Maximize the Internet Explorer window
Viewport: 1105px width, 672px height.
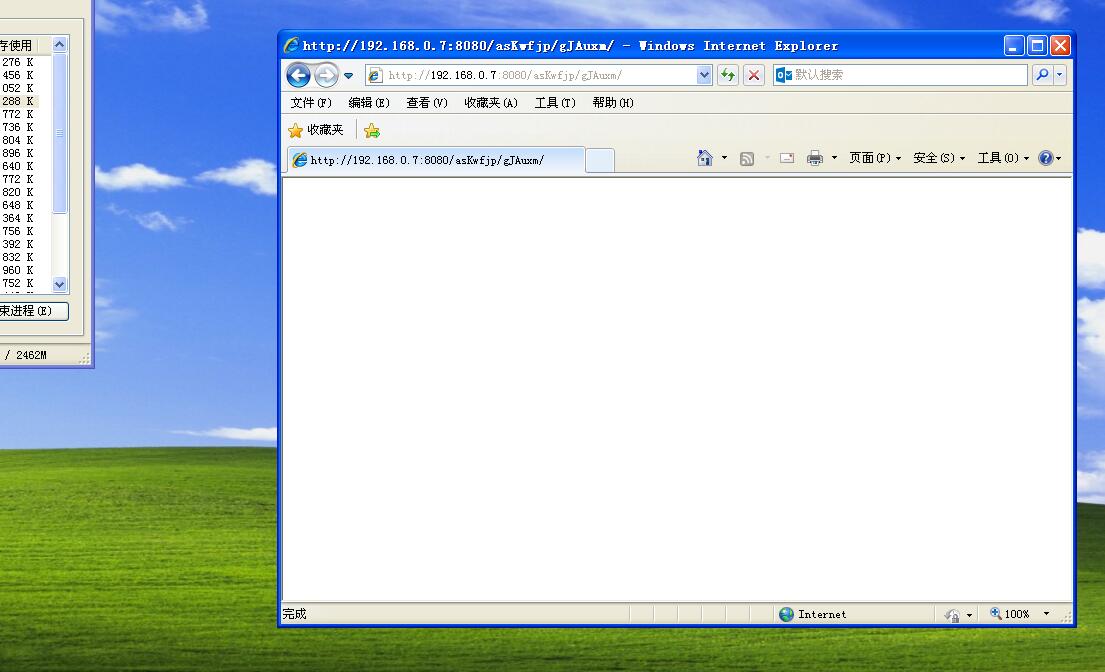tap(1037, 46)
